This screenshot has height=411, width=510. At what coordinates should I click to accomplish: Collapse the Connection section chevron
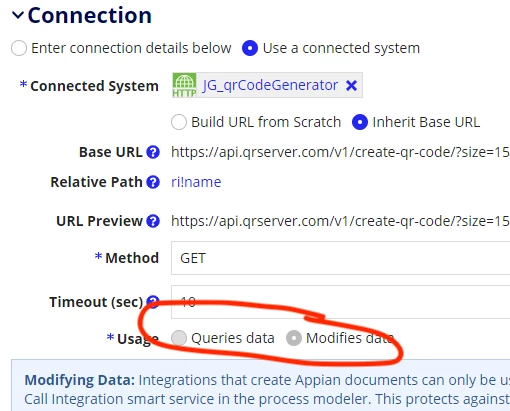coord(18,15)
